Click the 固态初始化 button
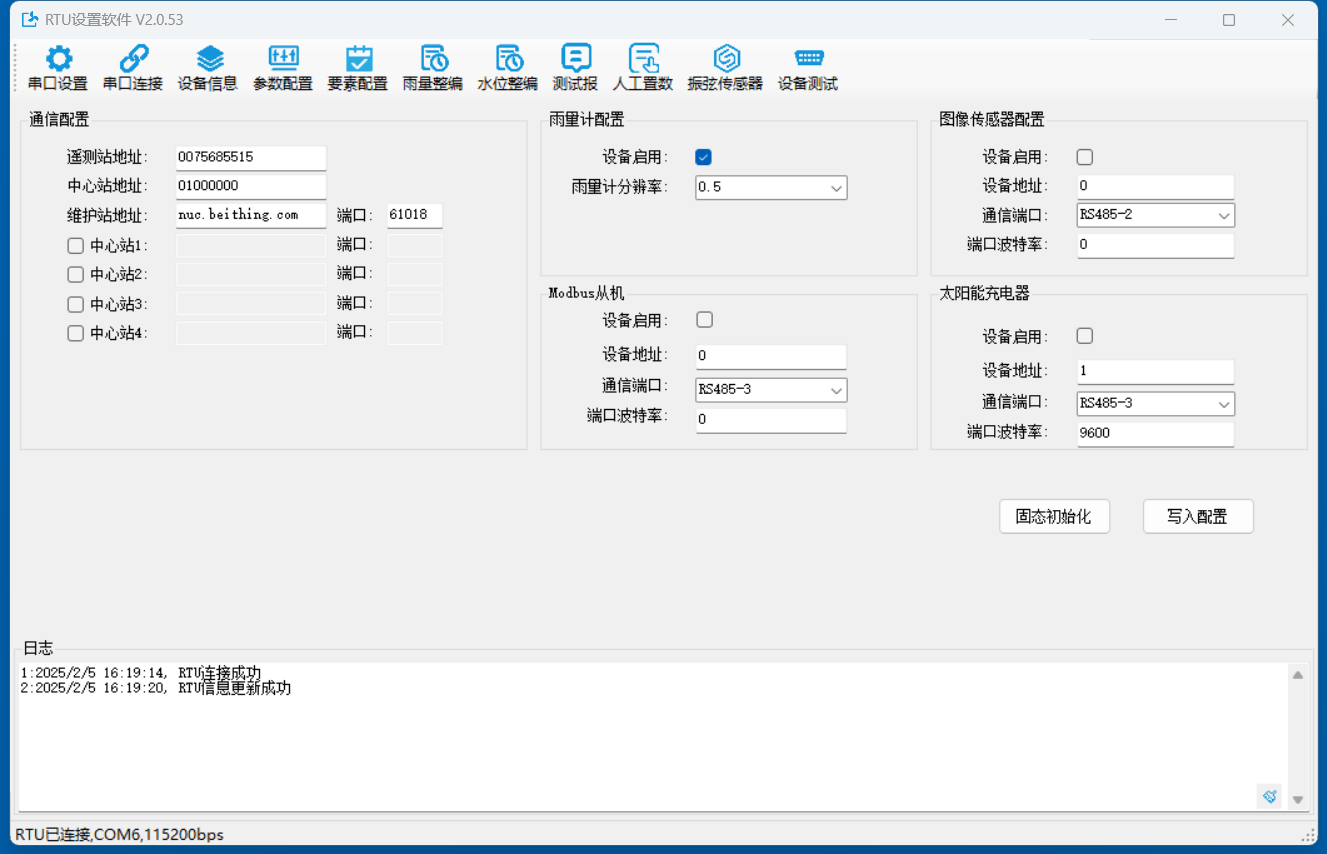Viewport: 1327px width, 854px height. [x=1054, y=517]
